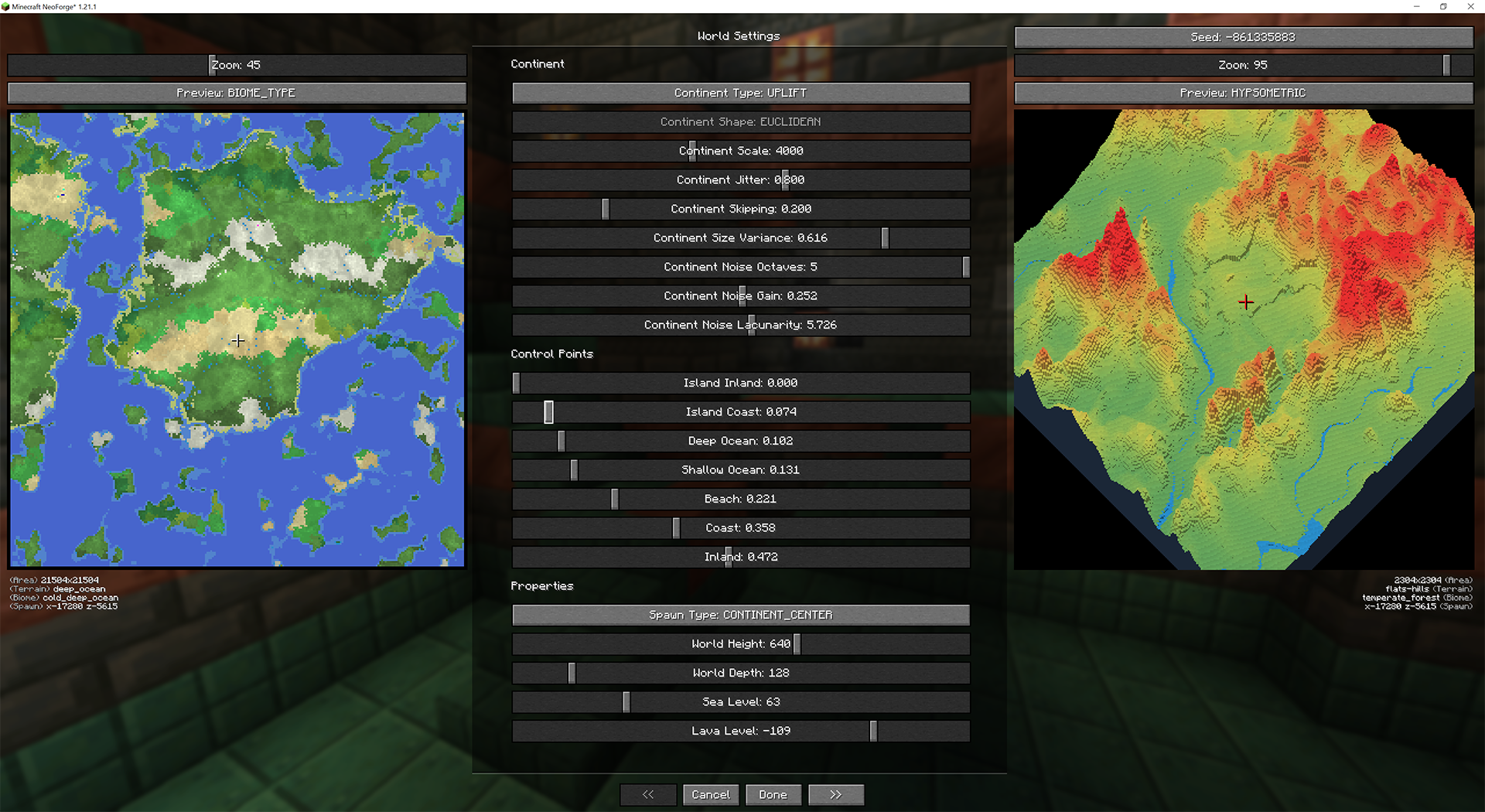Cycle the Spawn Type: CONTINENT_CENTER option
The height and width of the screenshot is (812, 1485).
click(741, 615)
